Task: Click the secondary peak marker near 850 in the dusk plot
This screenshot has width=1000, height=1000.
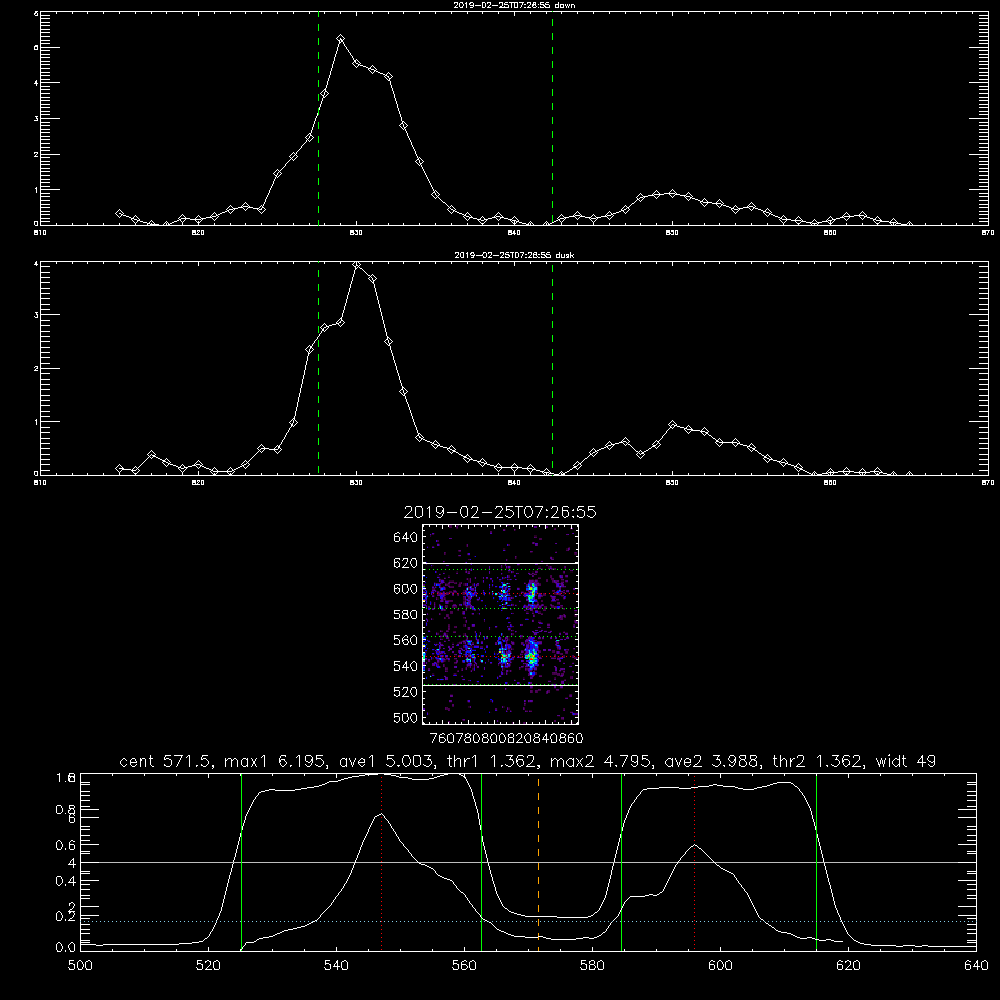Action: pos(672,425)
